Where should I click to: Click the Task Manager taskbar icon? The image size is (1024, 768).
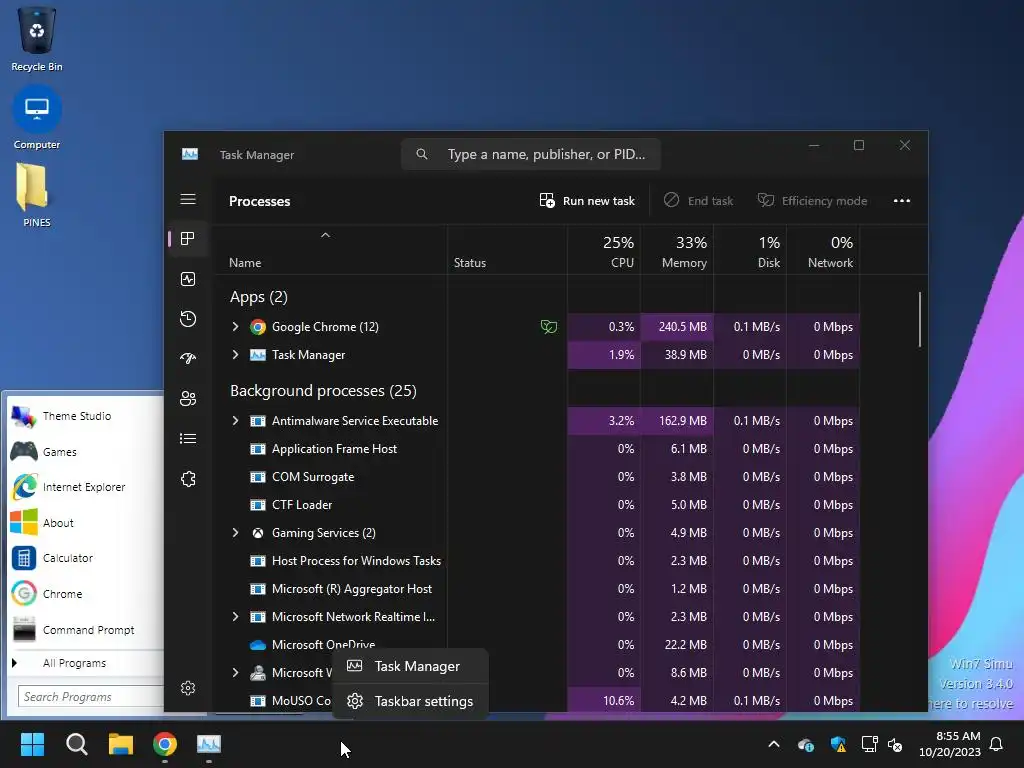click(x=209, y=744)
